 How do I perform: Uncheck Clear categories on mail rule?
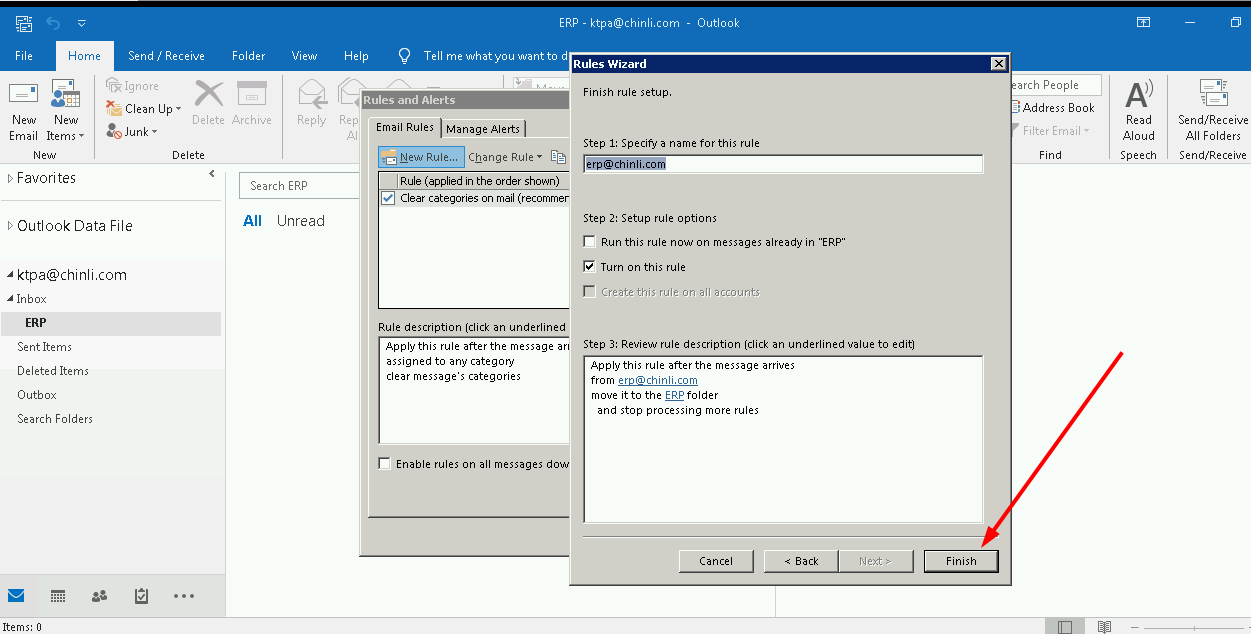[388, 198]
